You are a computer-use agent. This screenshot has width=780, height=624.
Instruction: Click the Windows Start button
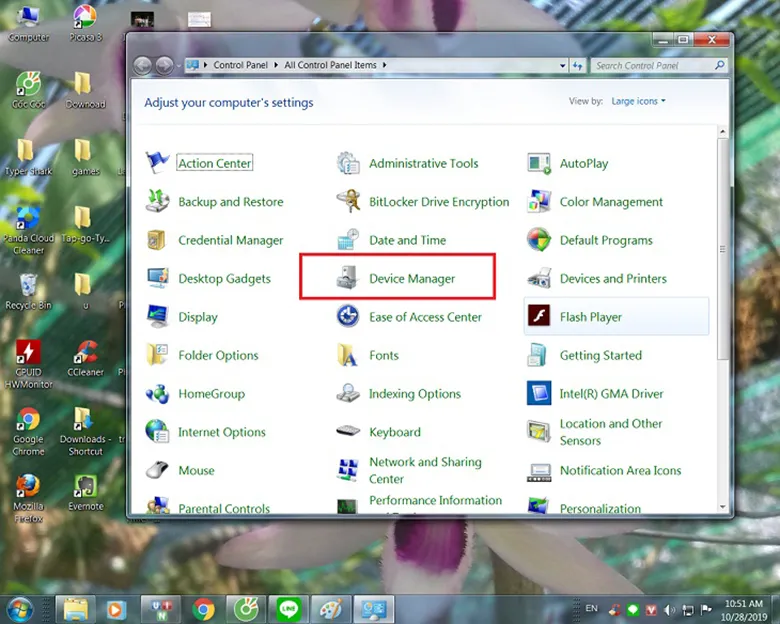[19, 608]
